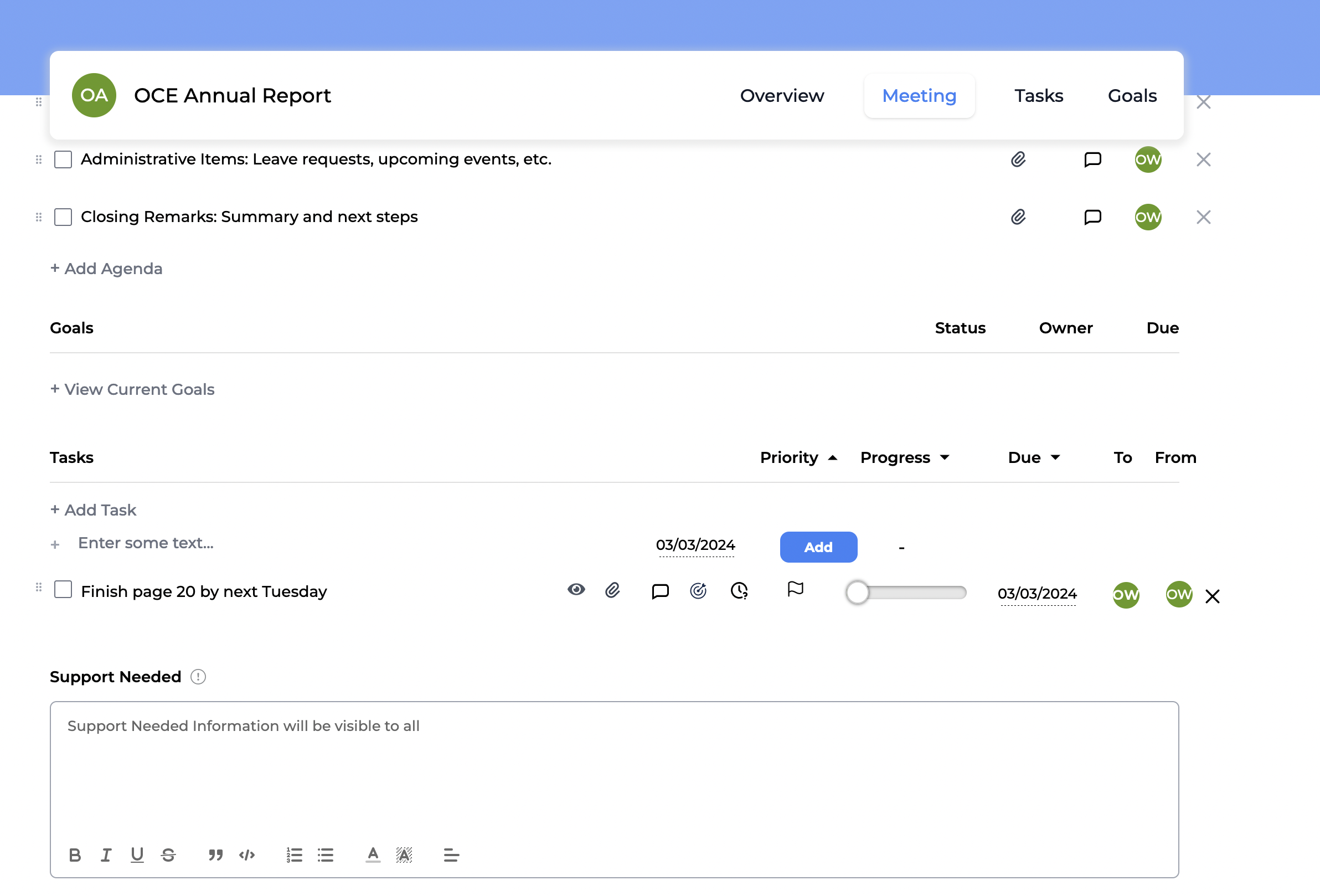
Task: Check the Closing Remarks agenda checkbox
Action: click(63, 217)
